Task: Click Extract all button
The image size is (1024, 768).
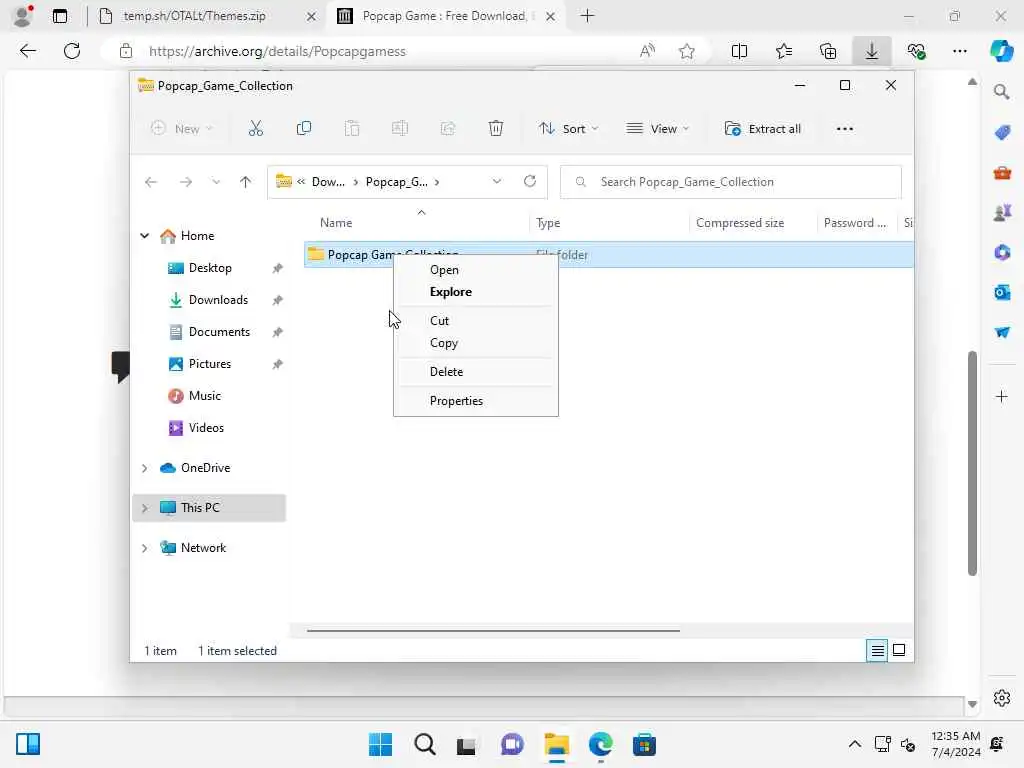Action: click(763, 129)
